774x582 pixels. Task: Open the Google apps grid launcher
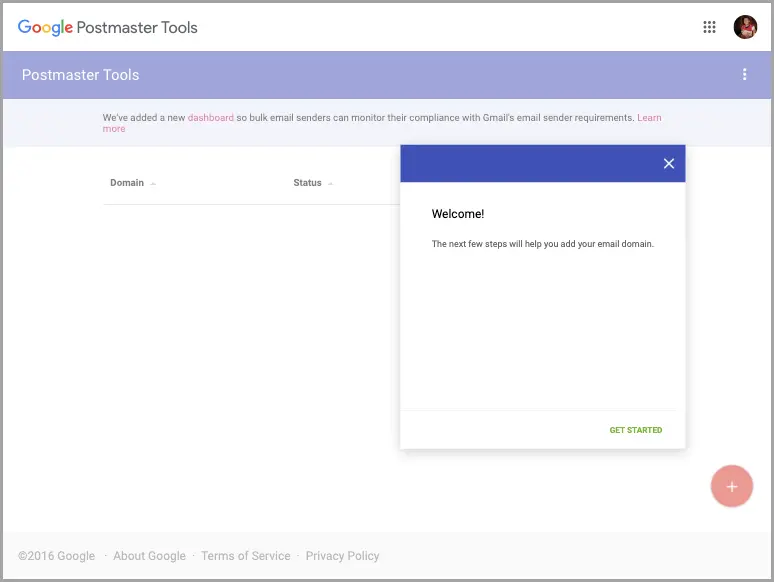coord(709,27)
